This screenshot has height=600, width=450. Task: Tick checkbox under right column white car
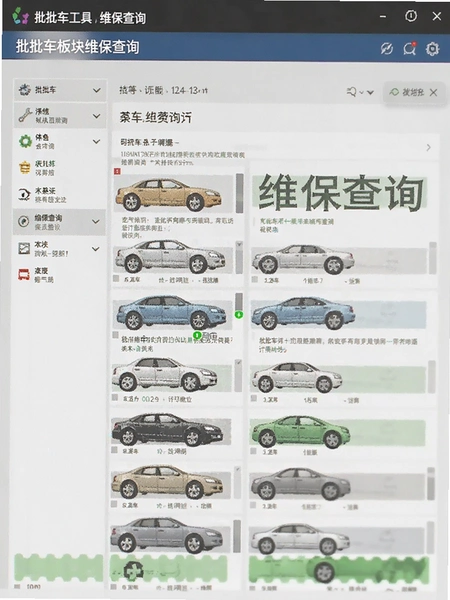click(254, 398)
